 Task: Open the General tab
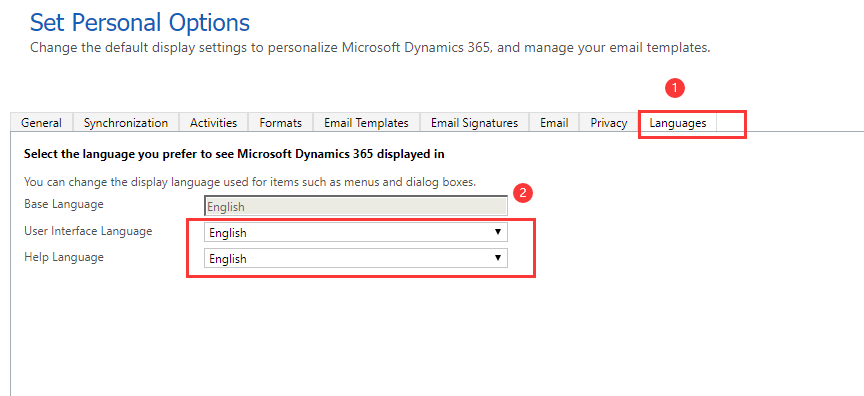(x=41, y=123)
